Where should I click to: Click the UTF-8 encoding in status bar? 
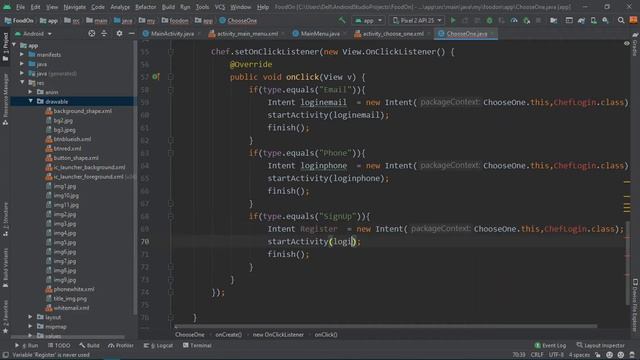coord(556,355)
